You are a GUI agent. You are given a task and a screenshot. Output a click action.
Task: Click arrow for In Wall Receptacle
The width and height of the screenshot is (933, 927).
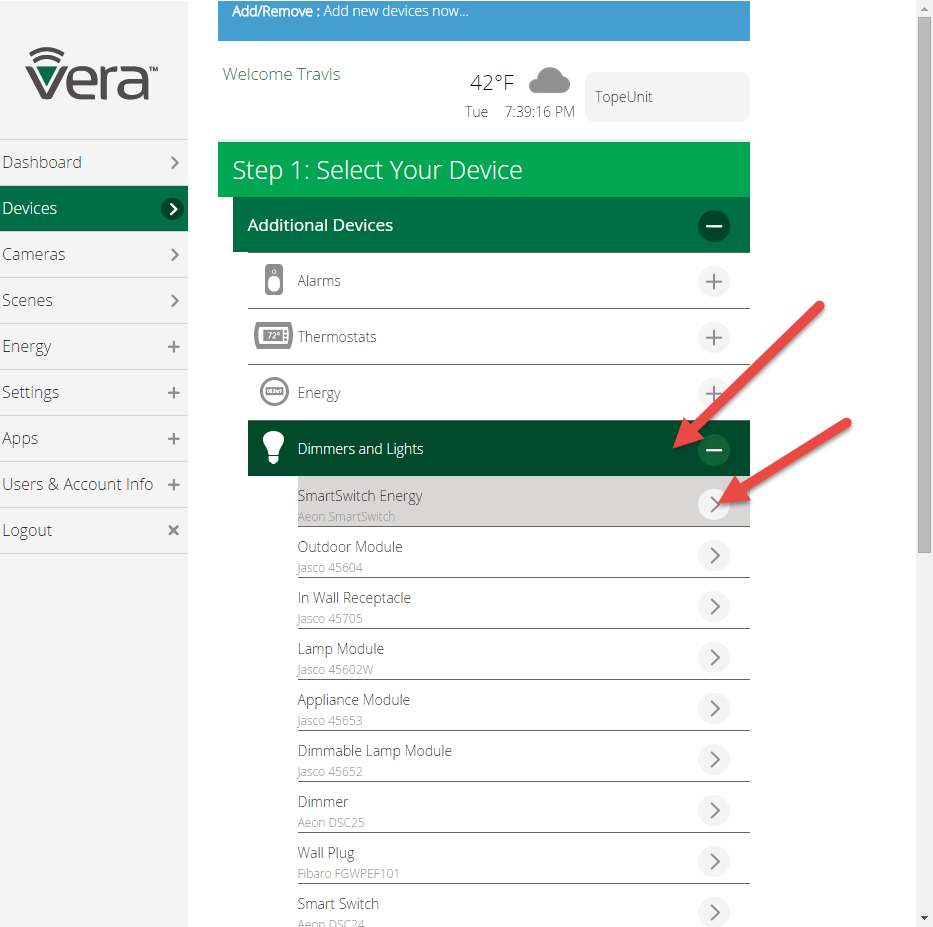(x=713, y=606)
